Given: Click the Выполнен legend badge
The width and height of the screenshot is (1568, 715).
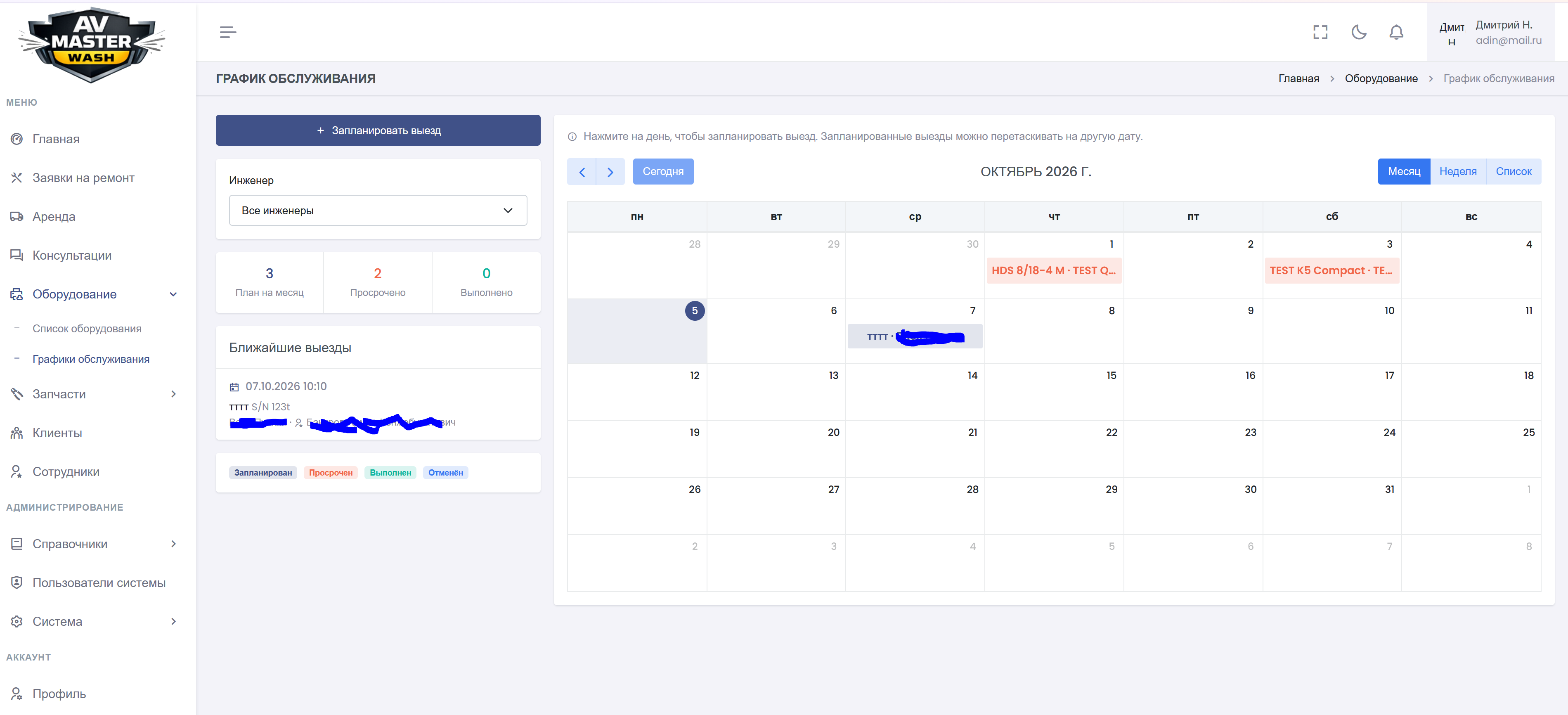Looking at the screenshot, I should click(x=390, y=473).
